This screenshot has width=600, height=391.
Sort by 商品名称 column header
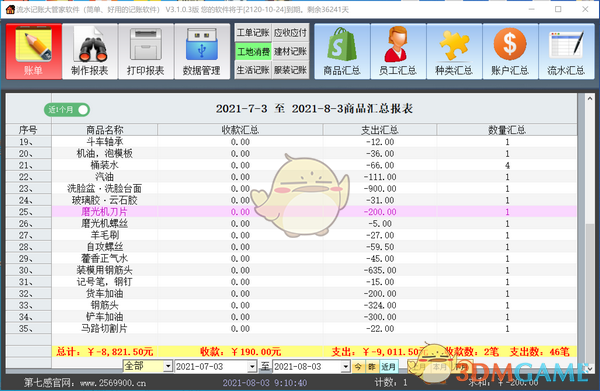(x=104, y=130)
